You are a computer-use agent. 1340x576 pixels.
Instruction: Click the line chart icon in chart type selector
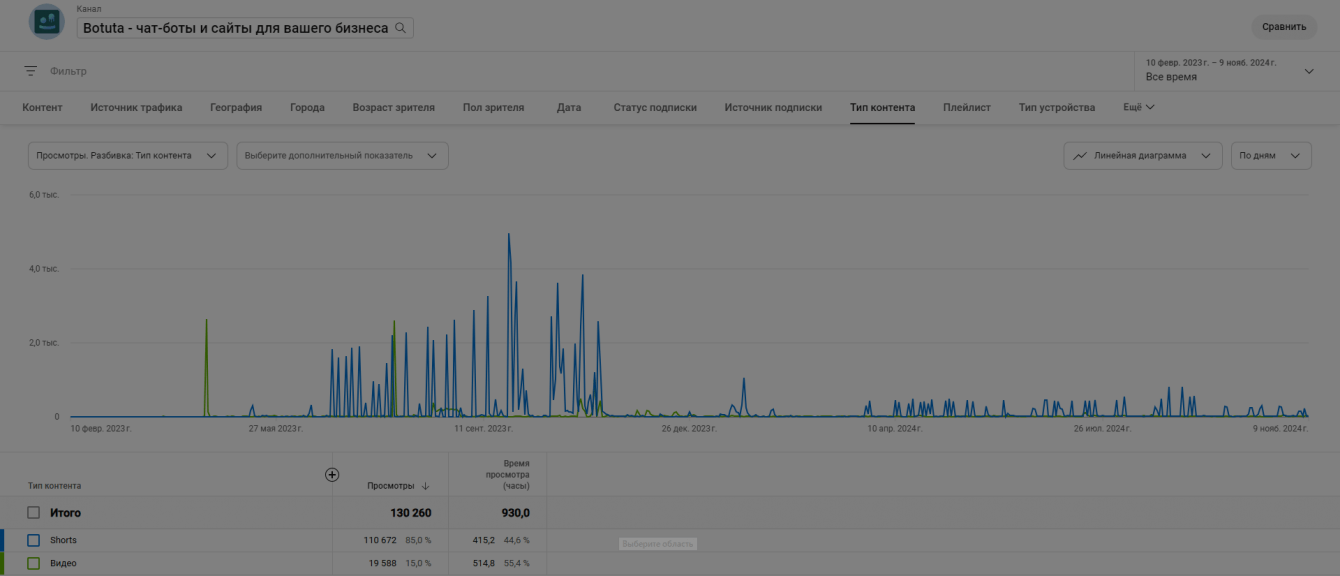coord(1080,156)
